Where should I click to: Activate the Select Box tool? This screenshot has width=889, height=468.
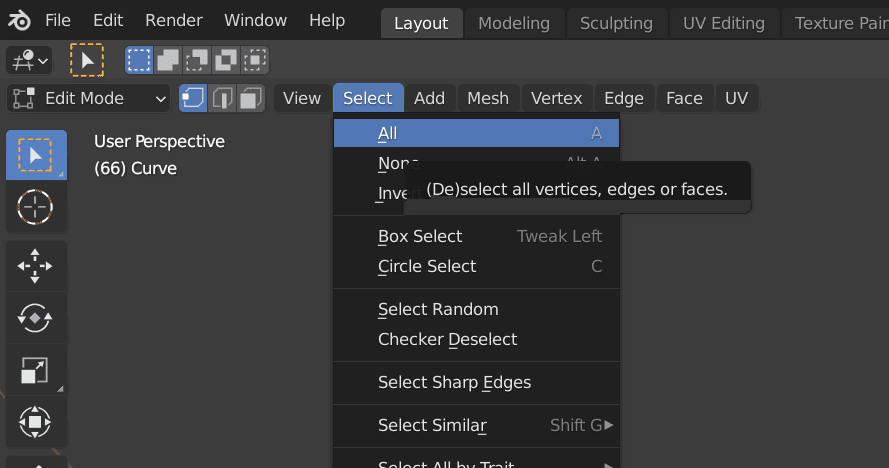pos(36,155)
